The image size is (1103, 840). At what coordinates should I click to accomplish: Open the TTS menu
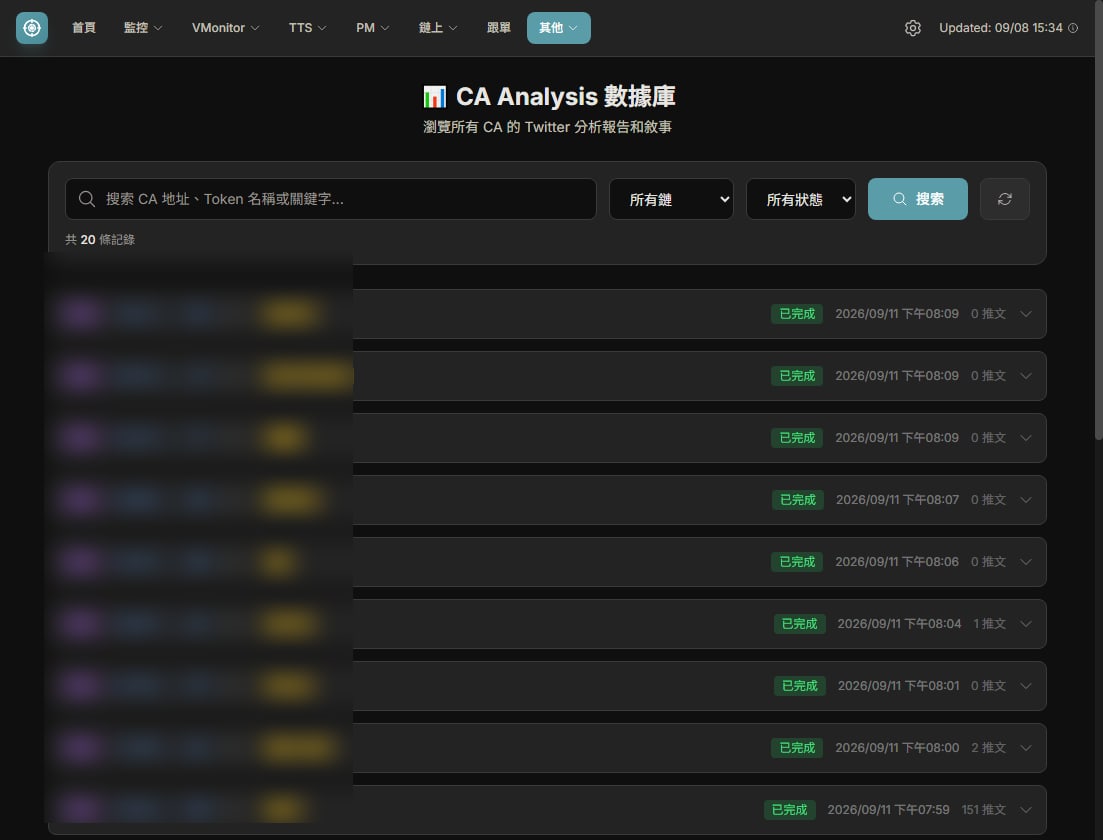click(307, 27)
